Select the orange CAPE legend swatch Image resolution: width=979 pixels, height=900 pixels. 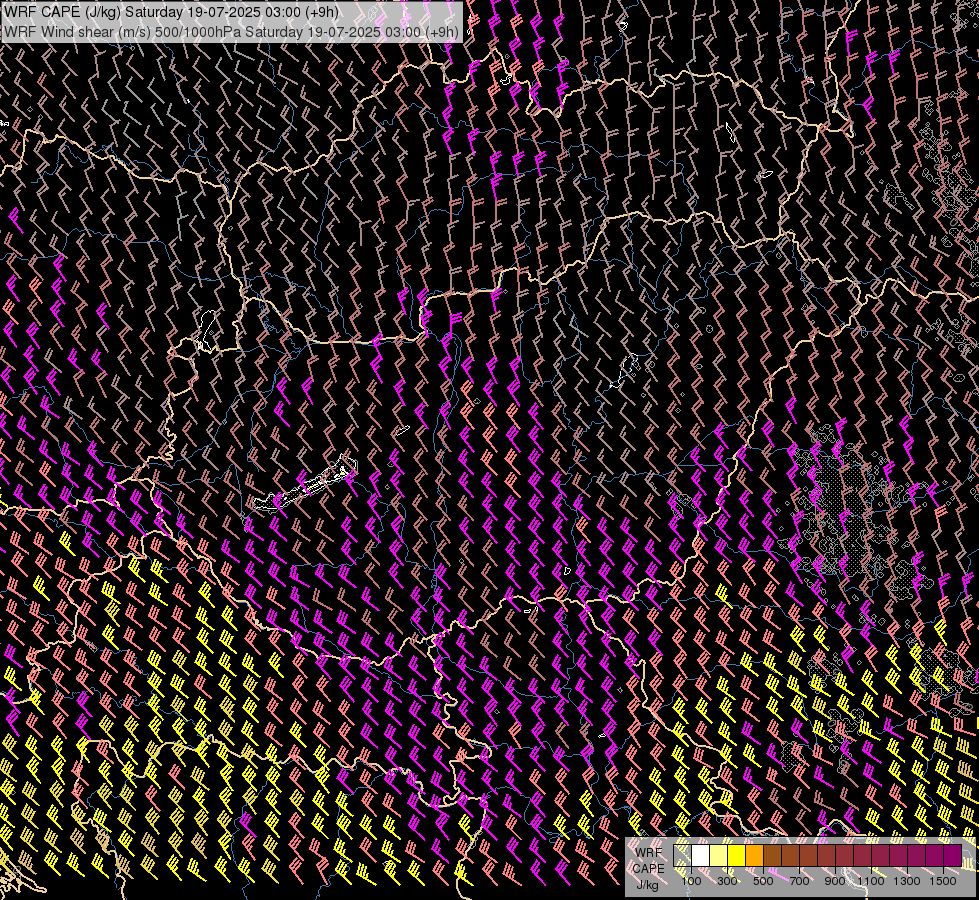[x=755, y=856]
